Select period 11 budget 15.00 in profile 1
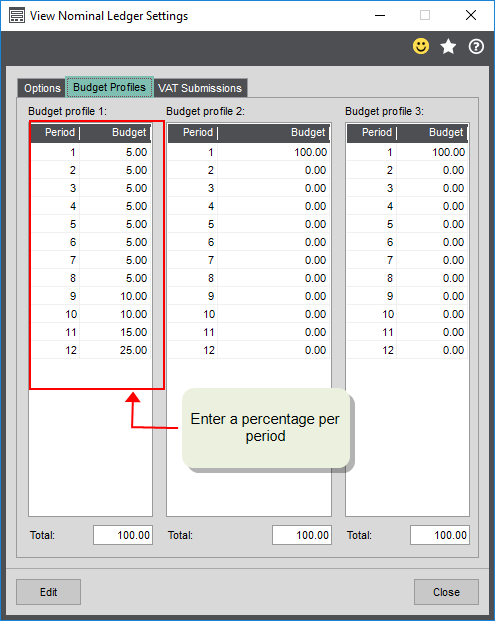The height and width of the screenshot is (621, 495). point(115,332)
